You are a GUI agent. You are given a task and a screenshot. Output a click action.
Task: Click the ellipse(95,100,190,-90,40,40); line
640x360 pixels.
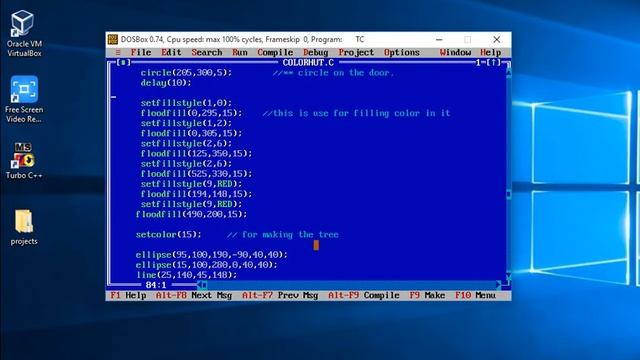[x=211, y=255]
